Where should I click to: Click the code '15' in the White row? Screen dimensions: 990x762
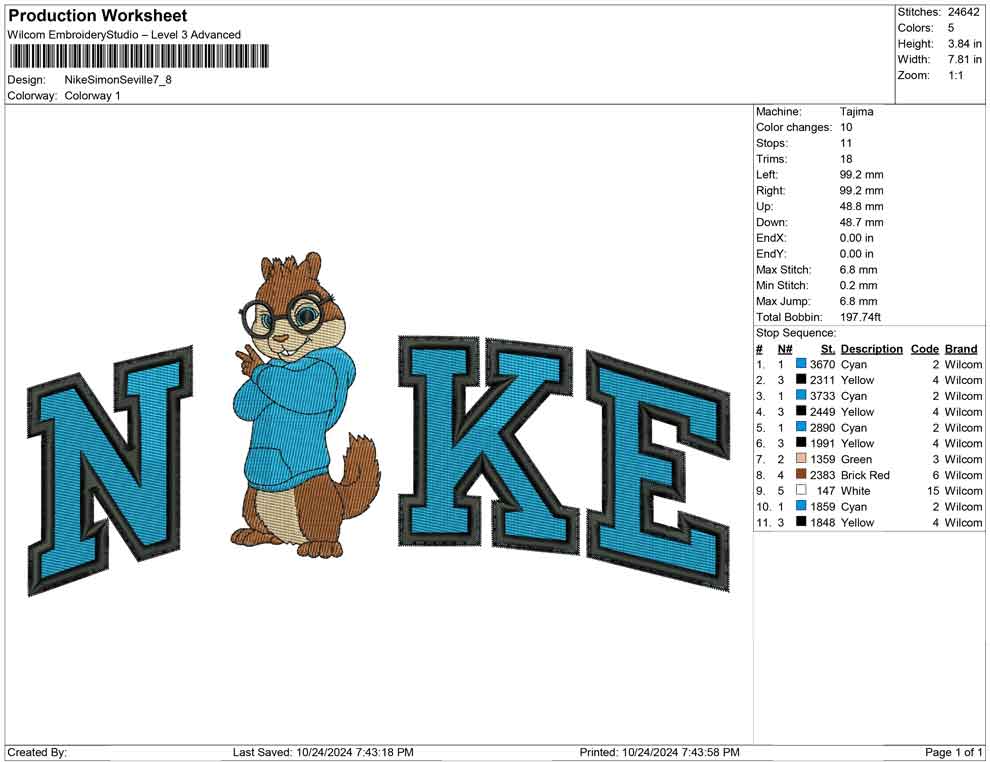click(933, 491)
